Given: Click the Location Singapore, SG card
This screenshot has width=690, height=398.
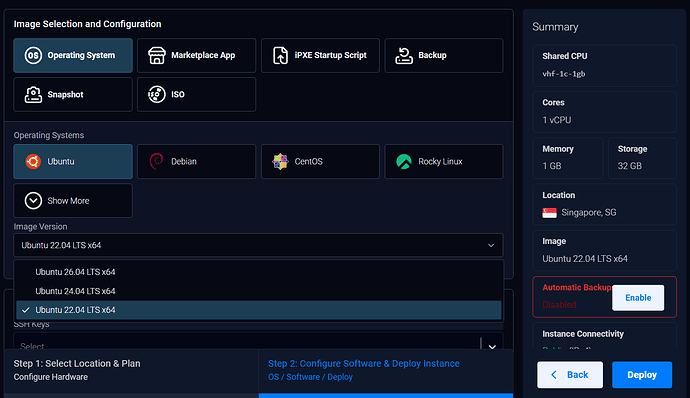Looking at the screenshot, I should pyautogui.click(x=605, y=205).
